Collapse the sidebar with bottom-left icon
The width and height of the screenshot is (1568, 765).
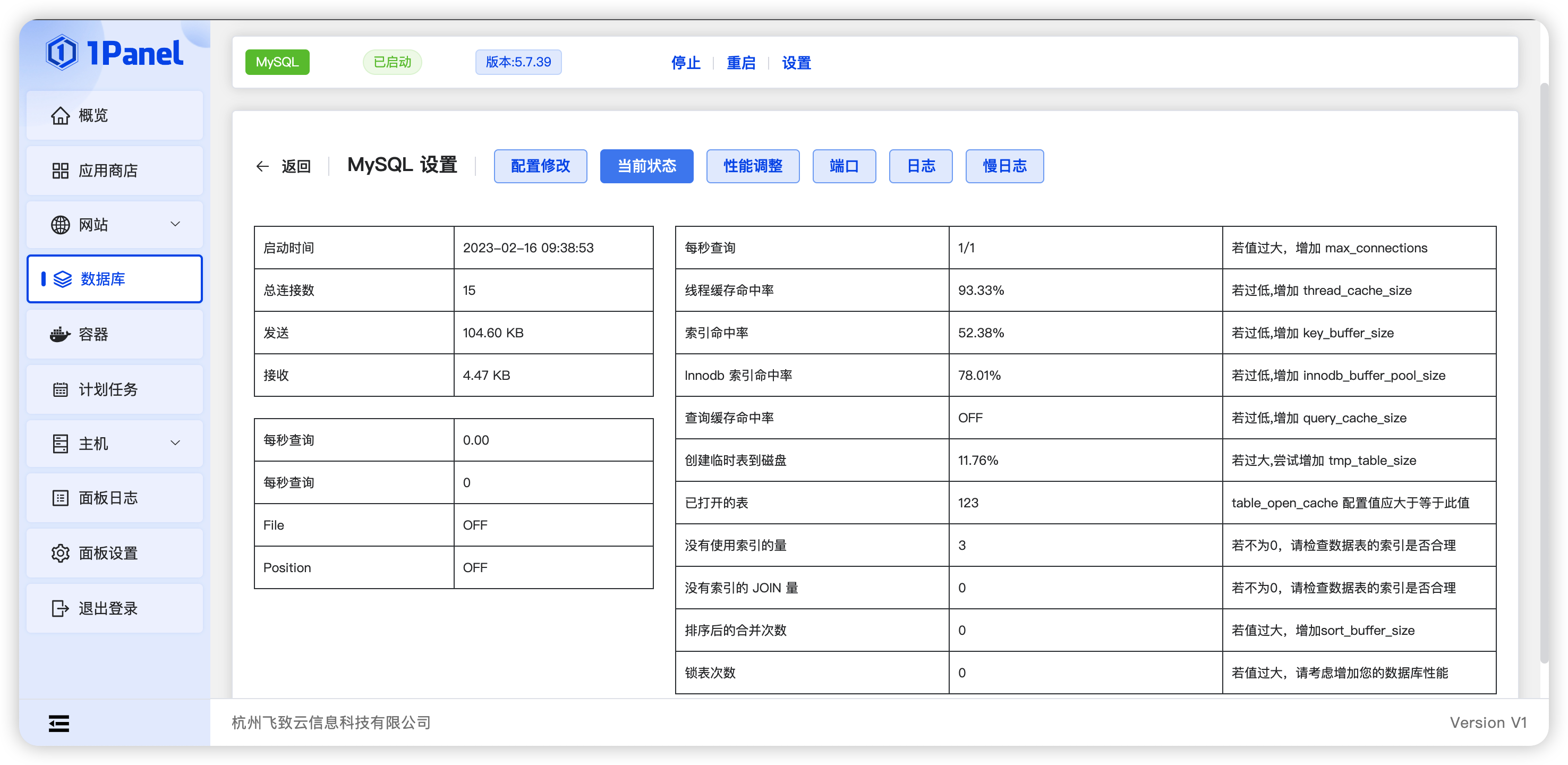[59, 723]
